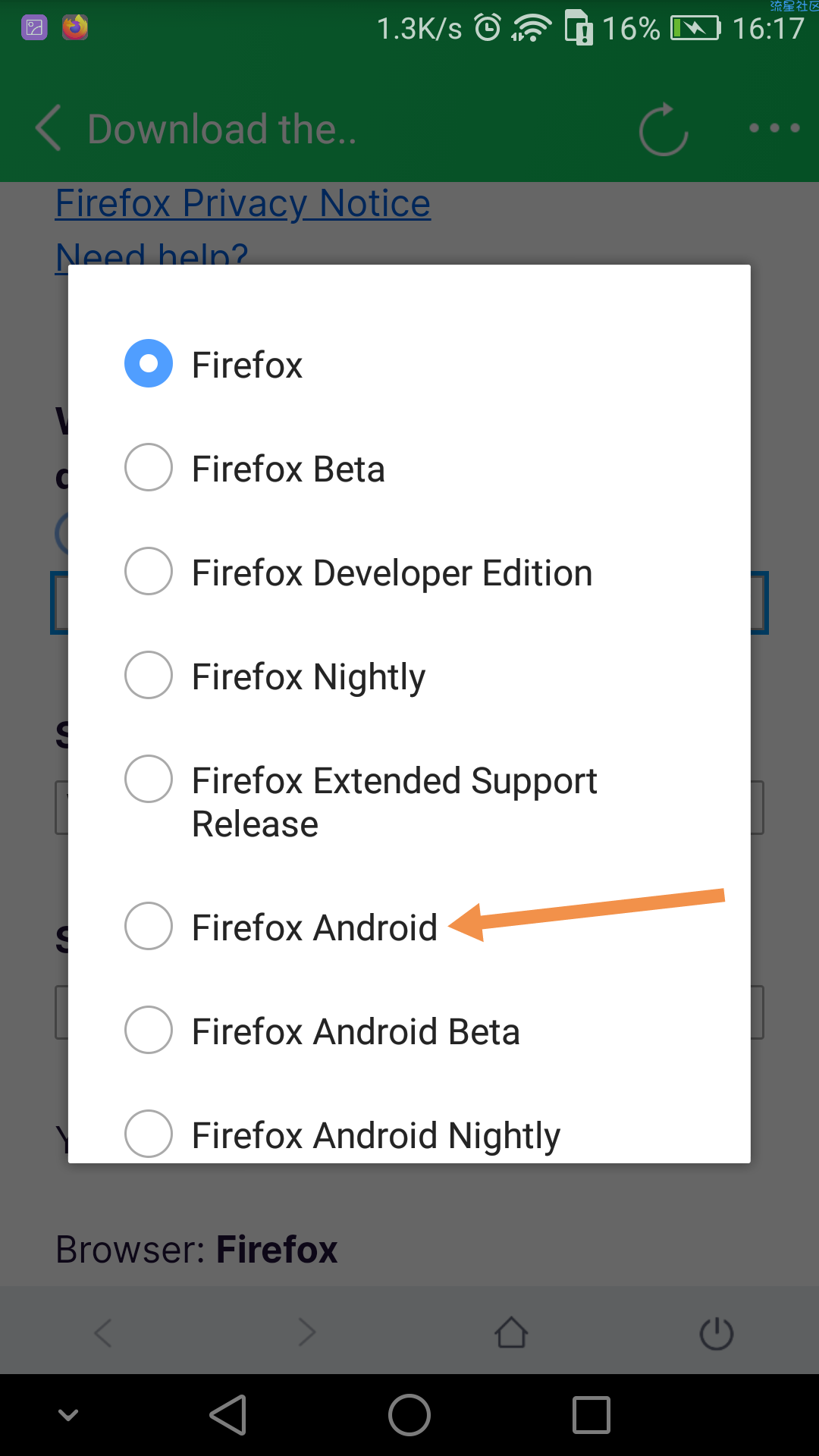Reload the page with the refresh icon
The image size is (819, 1456).
pyautogui.click(x=663, y=129)
